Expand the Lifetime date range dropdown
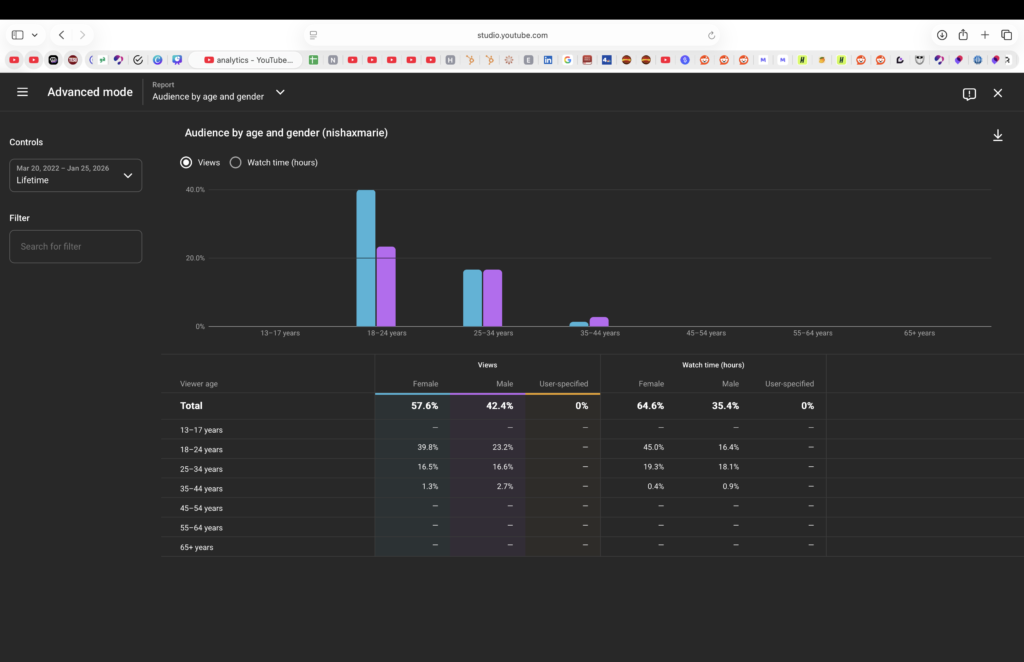Screen dimensions: 1024x662 (75, 175)
